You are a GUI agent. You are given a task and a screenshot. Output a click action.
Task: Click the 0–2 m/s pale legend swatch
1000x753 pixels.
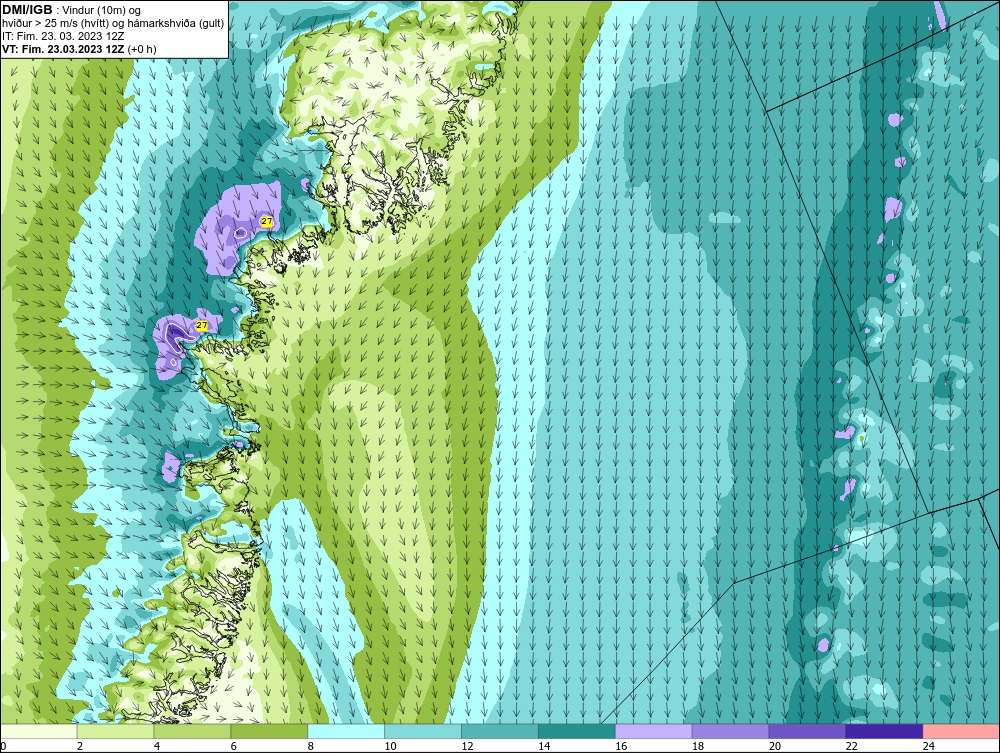(x=39, y=731)
